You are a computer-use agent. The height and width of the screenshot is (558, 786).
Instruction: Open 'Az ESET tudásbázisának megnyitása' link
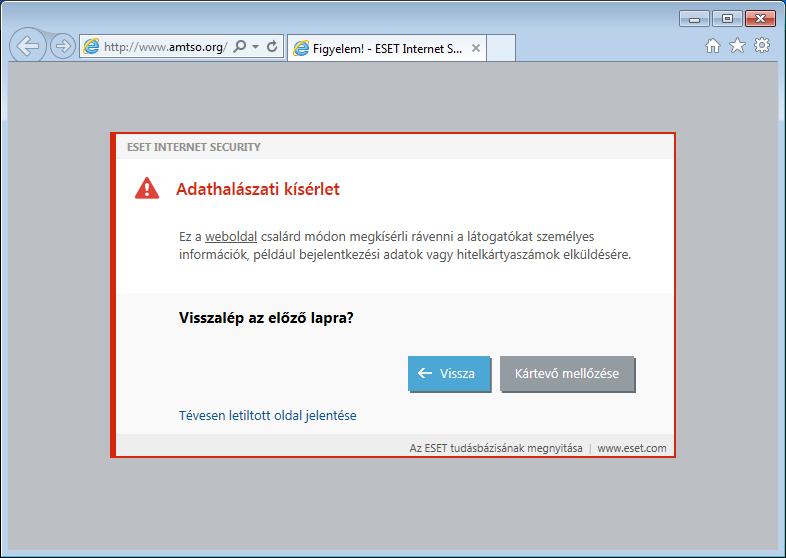point(496,448)
